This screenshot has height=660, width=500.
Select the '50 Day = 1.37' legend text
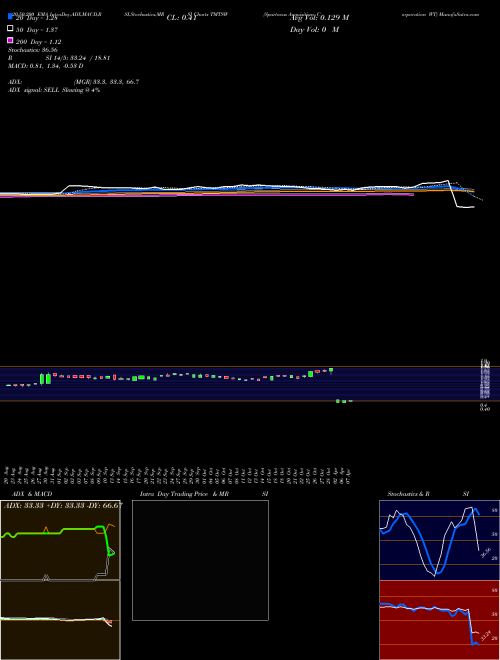(37, 30)
